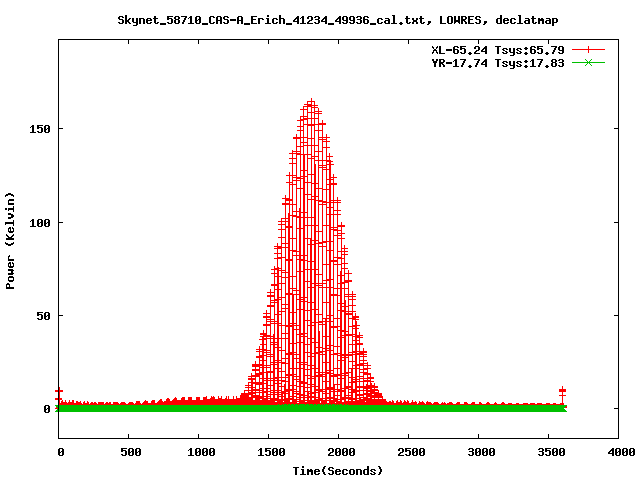Click the red XL legend line sample

pos(588,50)
